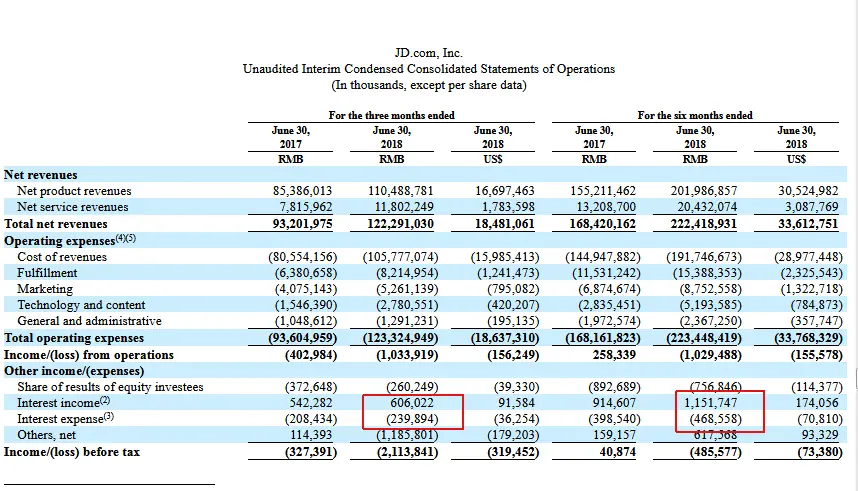Select the "Net product revenues" row label
Image resolution: width=858 pixels, height=491 pixels.
click(x=74, y=191)
